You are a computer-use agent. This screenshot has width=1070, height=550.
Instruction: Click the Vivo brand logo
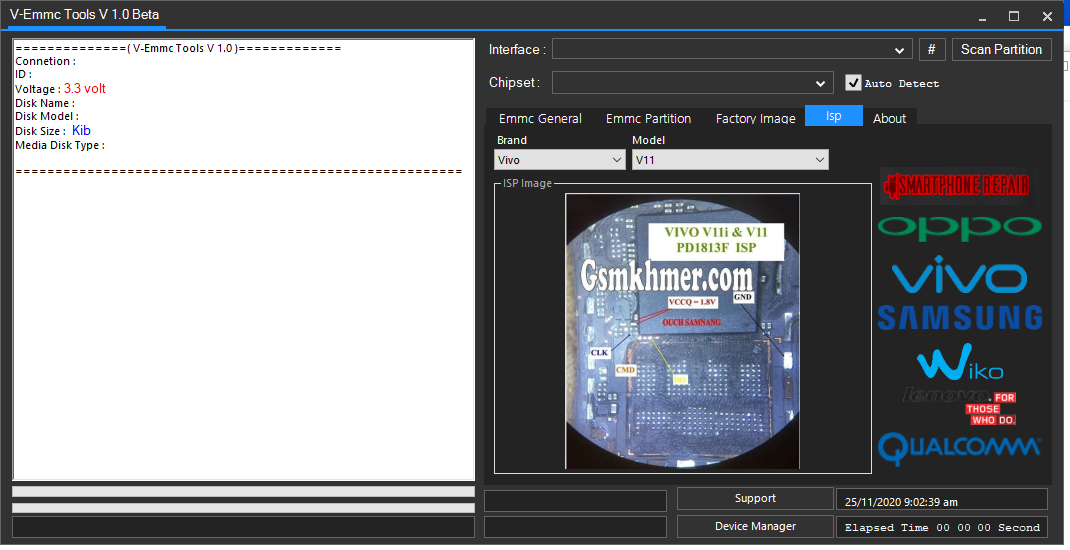pos(959,275)
